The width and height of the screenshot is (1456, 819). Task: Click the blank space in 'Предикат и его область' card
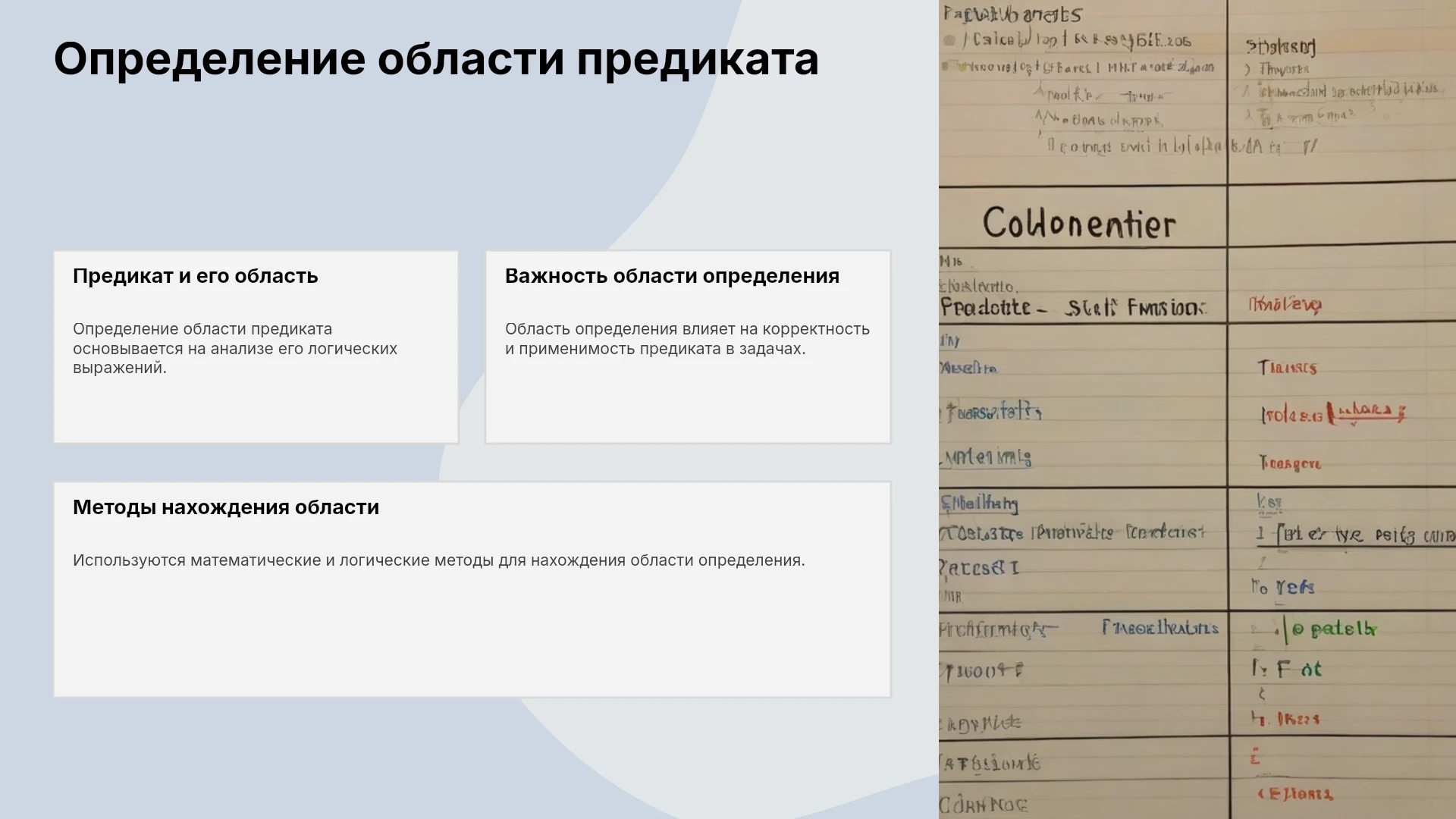(256, 409)
